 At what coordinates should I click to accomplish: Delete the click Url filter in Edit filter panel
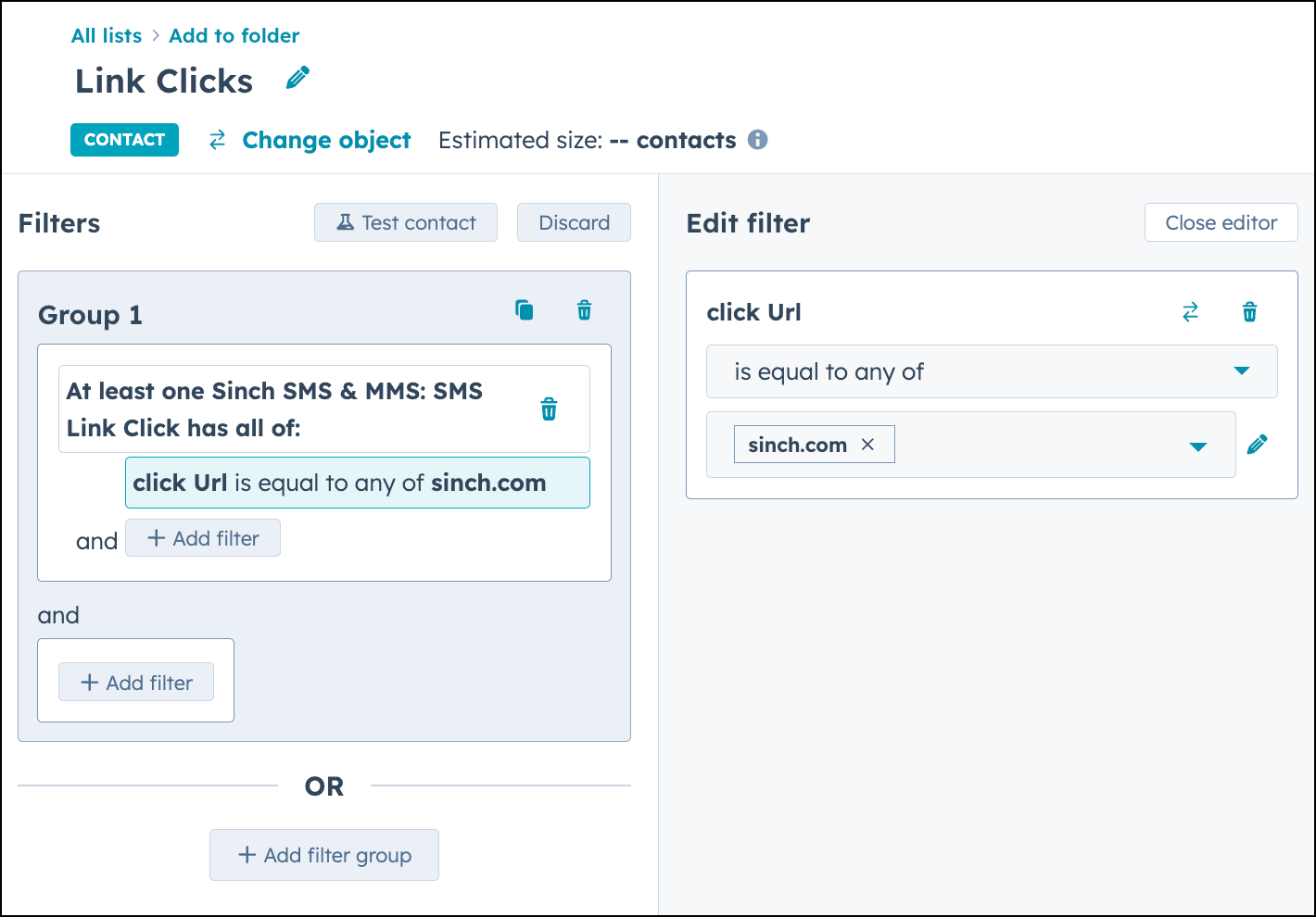(x=1249, y=312)
